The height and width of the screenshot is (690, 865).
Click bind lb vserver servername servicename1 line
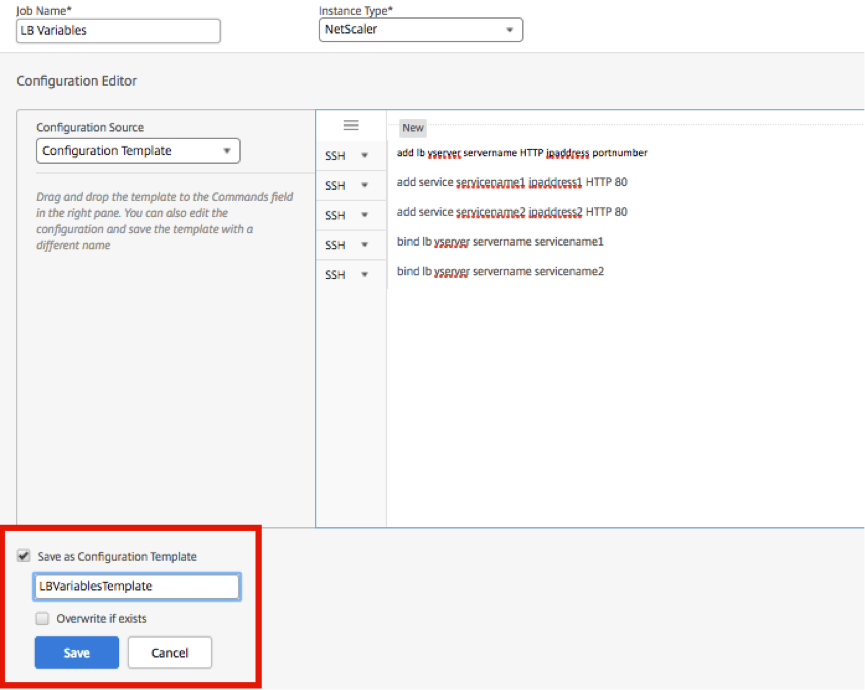click(x=500, y=242)
